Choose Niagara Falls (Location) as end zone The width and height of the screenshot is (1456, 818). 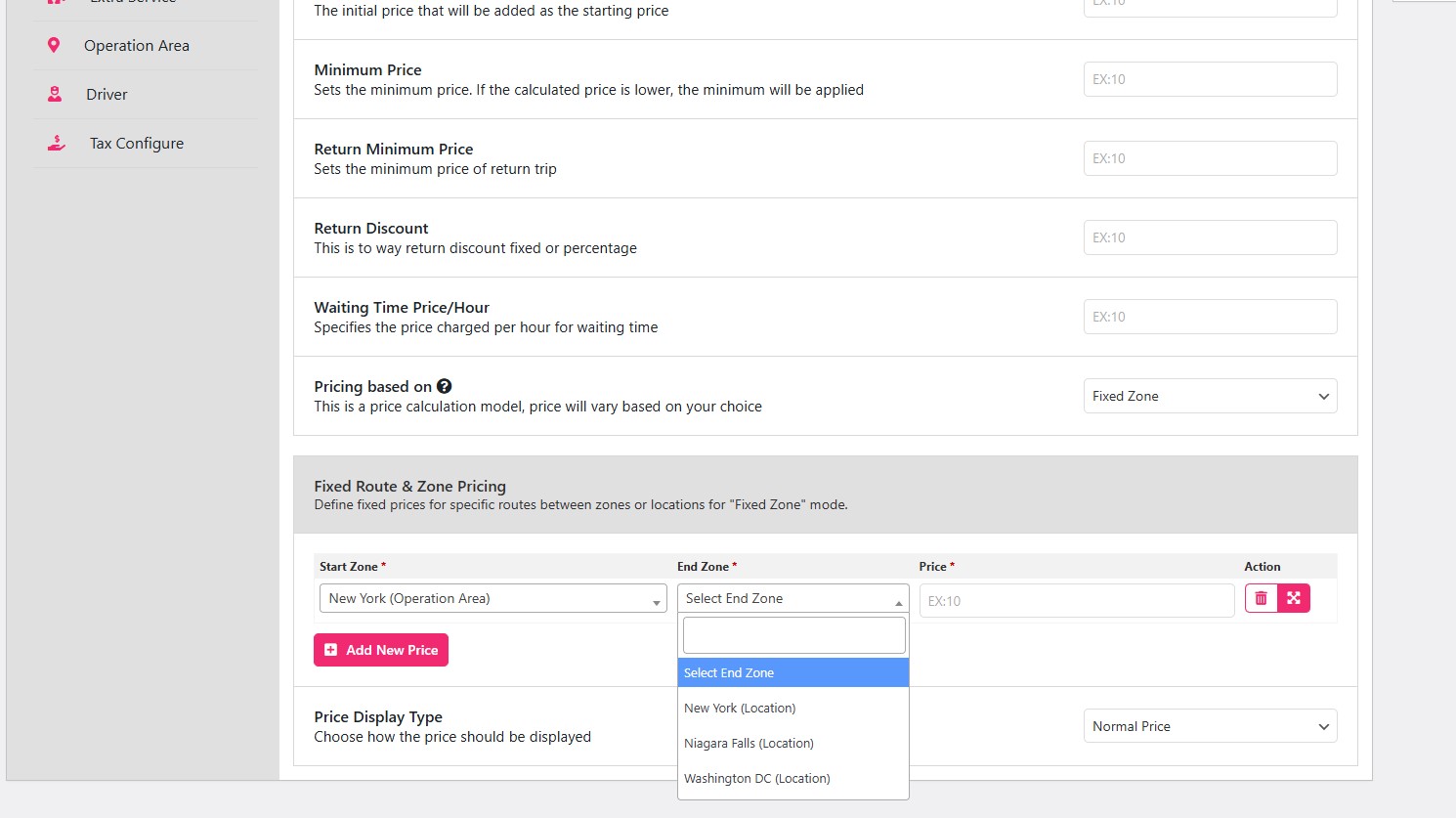[x=749, y=743]
